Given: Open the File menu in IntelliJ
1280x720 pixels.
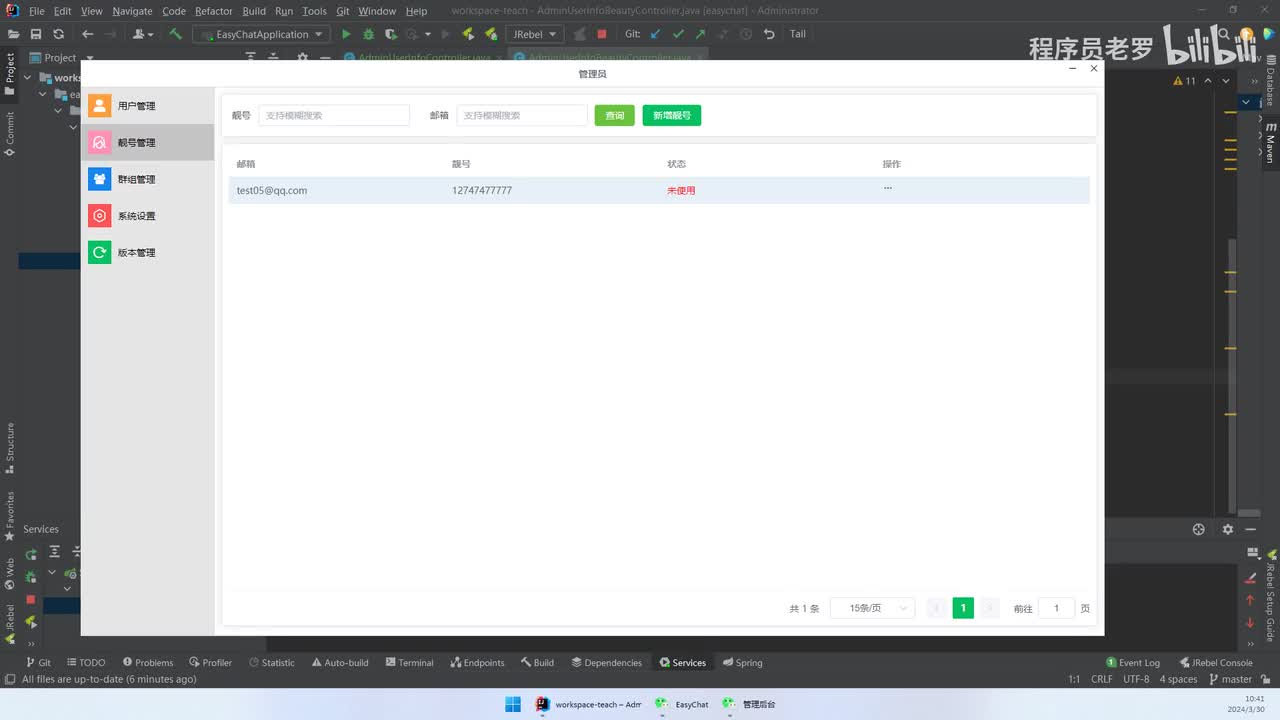Looking at the screenshot, I should point(37,11).
